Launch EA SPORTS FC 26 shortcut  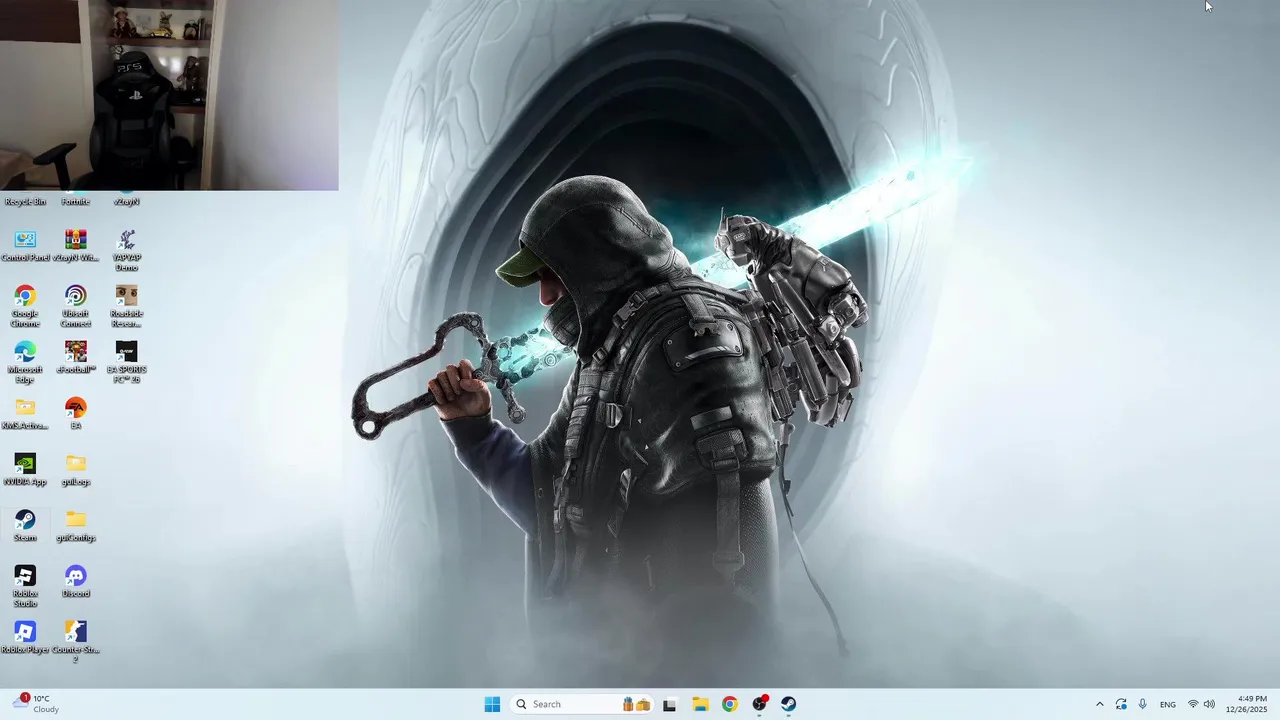point(126,363)
